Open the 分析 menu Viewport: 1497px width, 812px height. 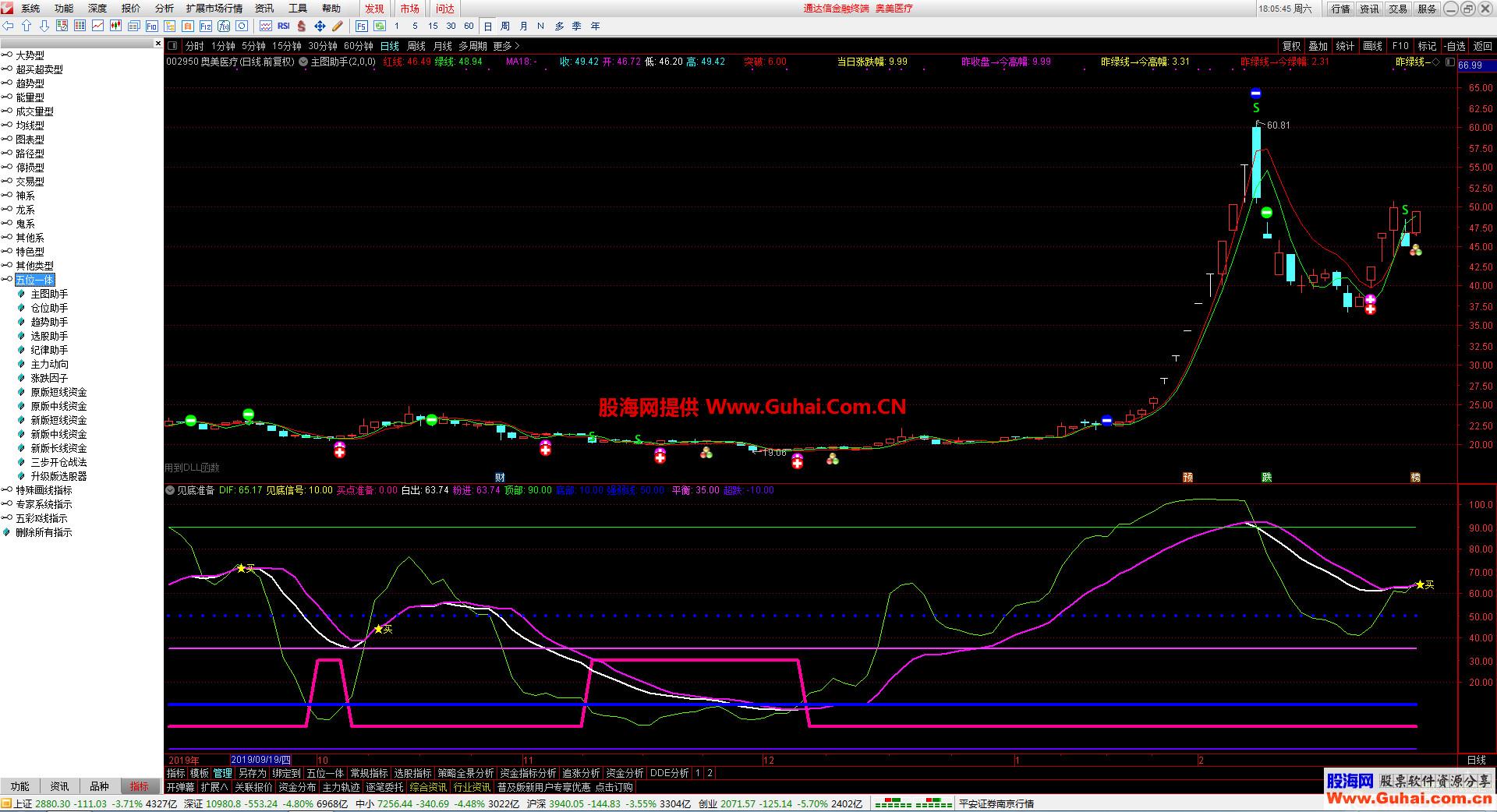click(x=164, y=9)
